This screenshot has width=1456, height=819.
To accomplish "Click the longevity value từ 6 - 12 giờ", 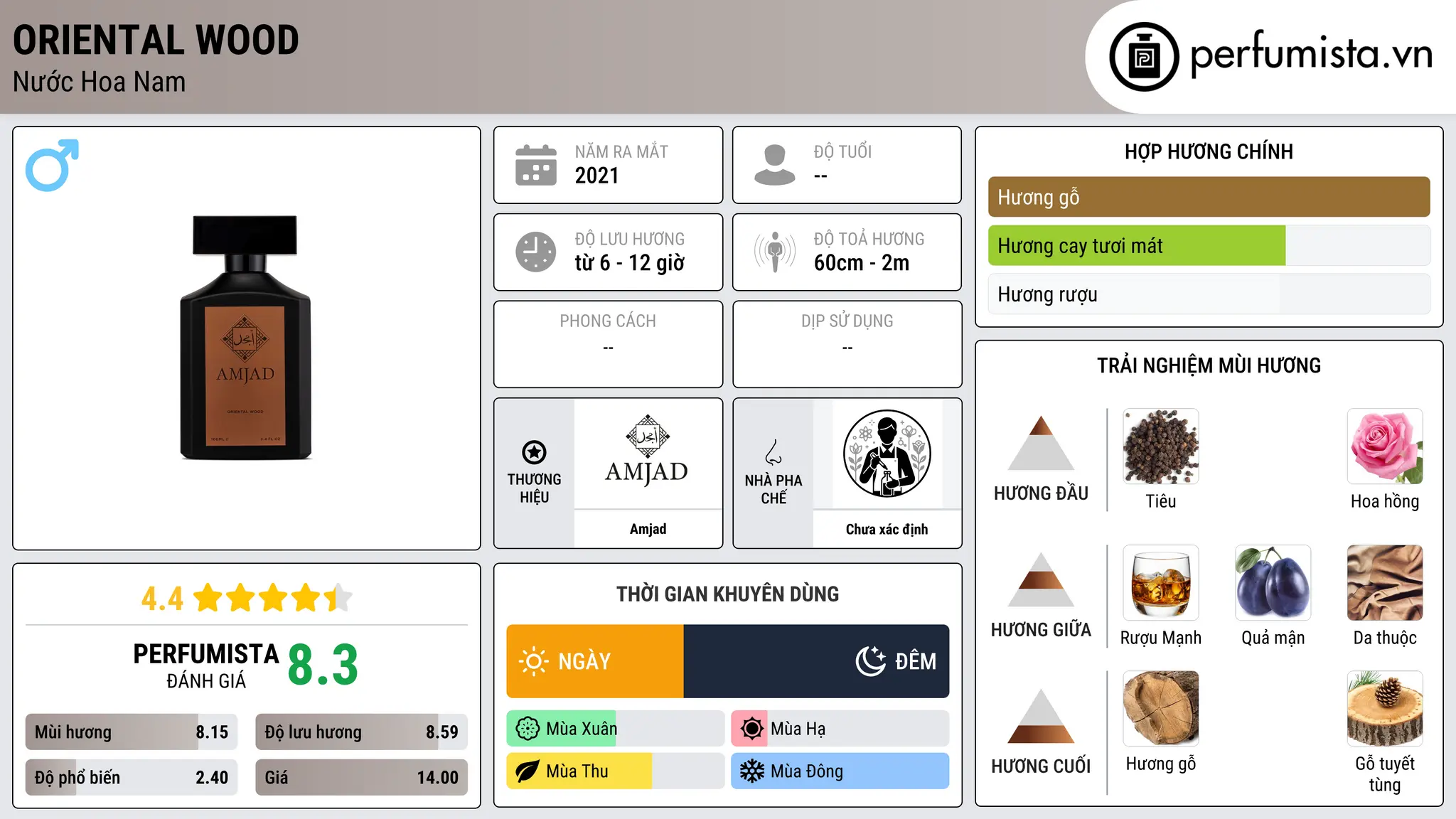I will [x=629, y=263].
